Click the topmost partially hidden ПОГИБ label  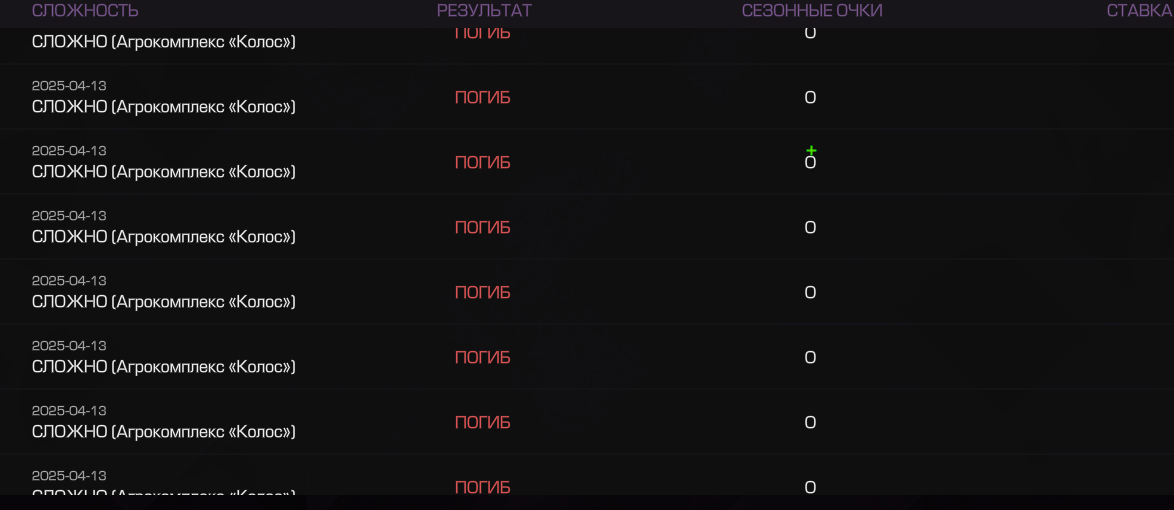point(483,34)
